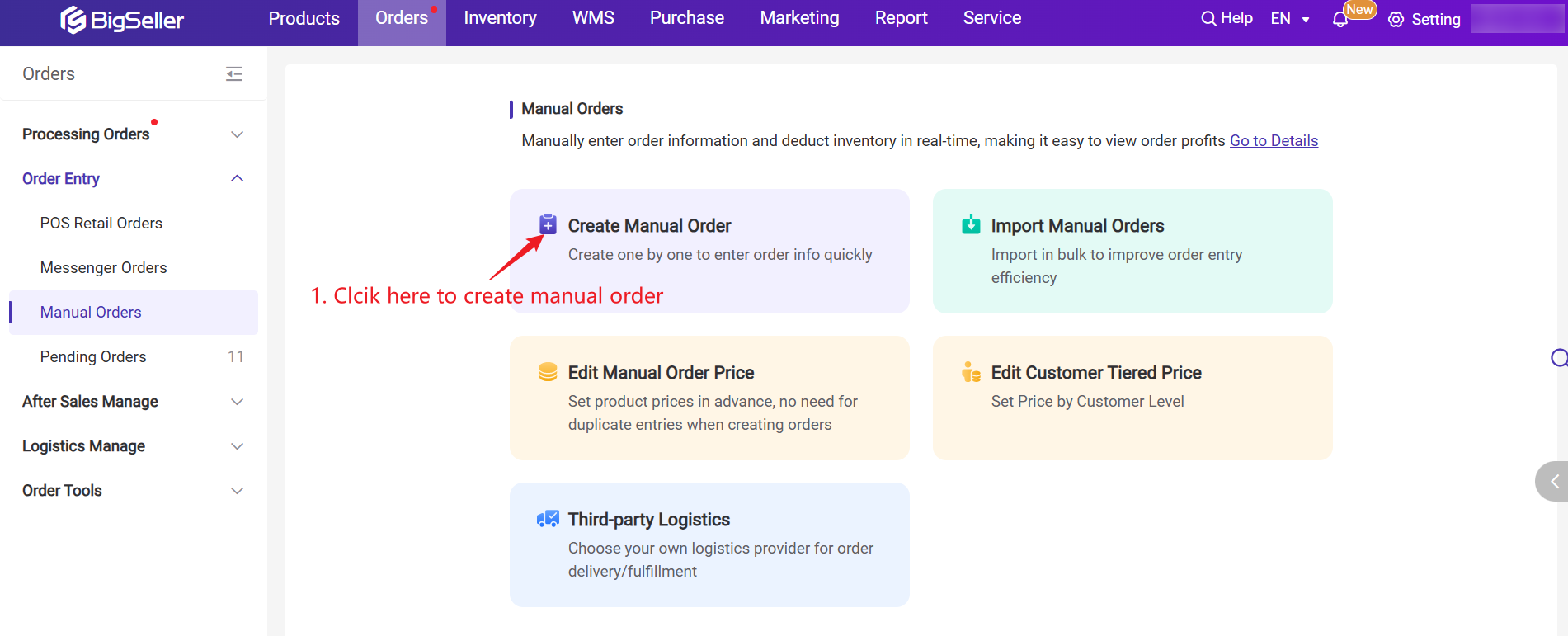Image resolution: width=1568 pixels, height=636 pixels.
Task: Expand the After Sales Manage section
Action: [x=237, y=402]
